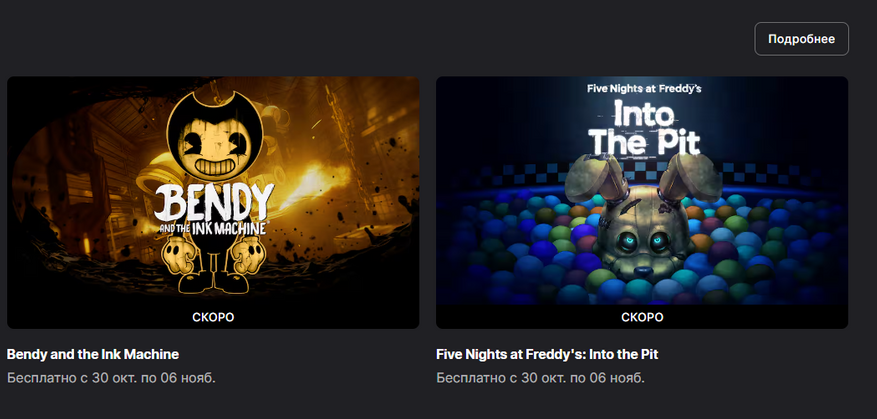
Task: Click the rabbit animatronic's right ear
Action: click(x=691, y=177)
